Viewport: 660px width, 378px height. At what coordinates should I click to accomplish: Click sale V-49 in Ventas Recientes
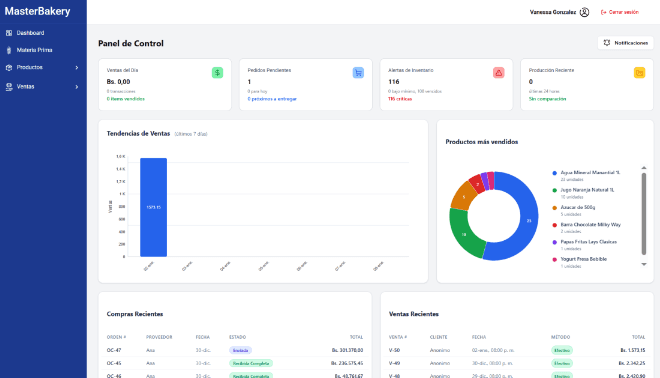(394, 363)
